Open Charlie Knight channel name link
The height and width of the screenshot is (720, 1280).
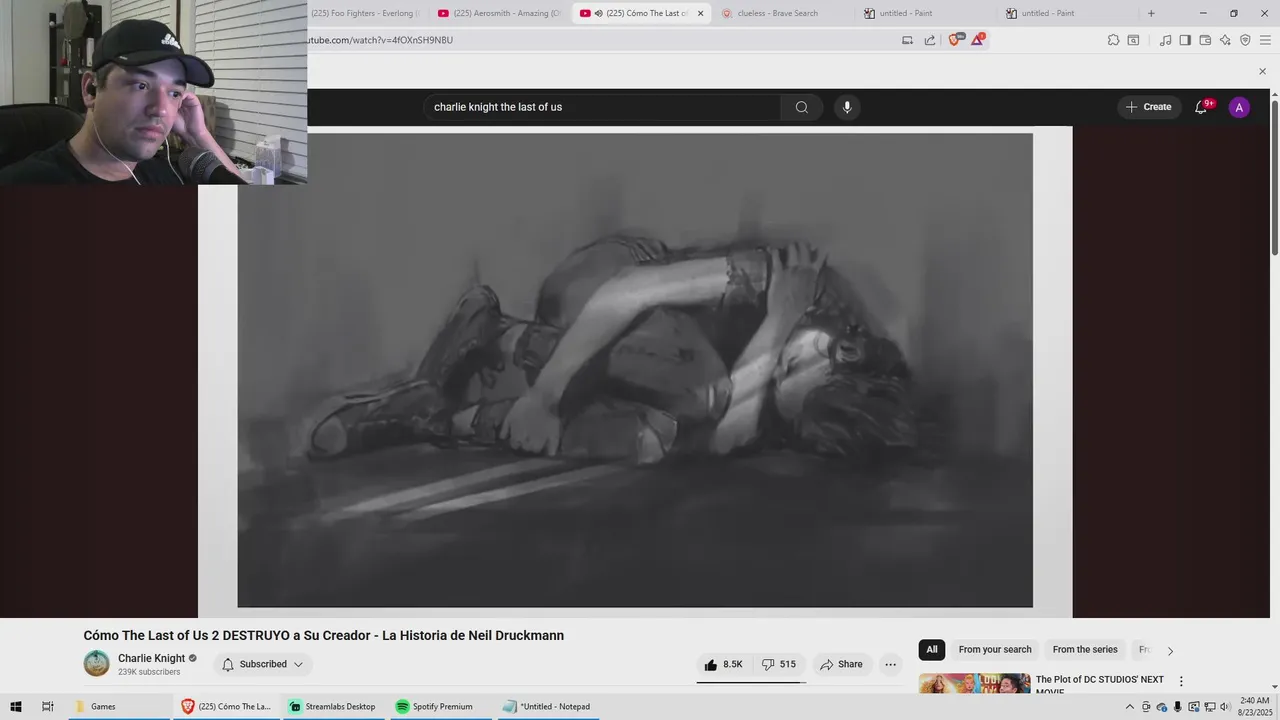tap(152, 658)
